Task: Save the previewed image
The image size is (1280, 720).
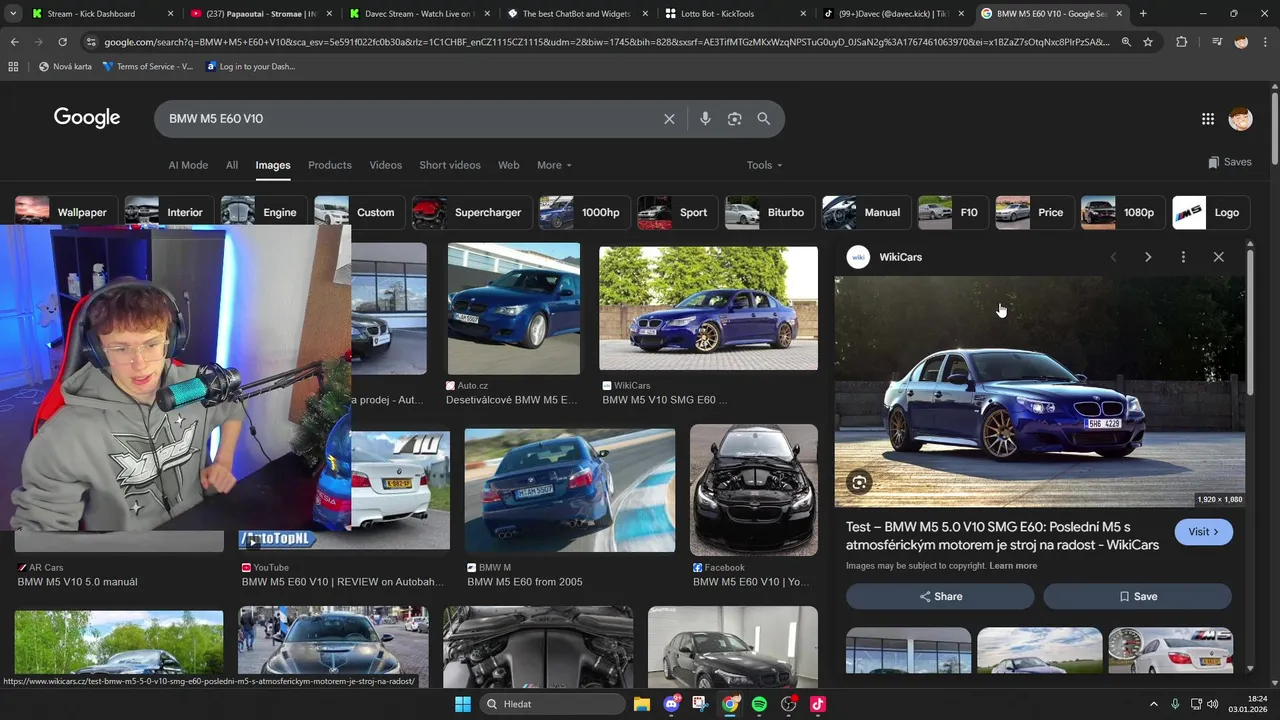Action: click(x=1137, y=597)
